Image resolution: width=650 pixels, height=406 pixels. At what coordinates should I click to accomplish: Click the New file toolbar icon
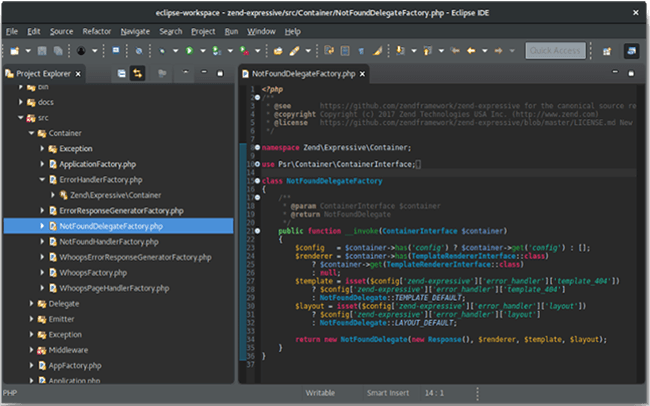(13, 49)
